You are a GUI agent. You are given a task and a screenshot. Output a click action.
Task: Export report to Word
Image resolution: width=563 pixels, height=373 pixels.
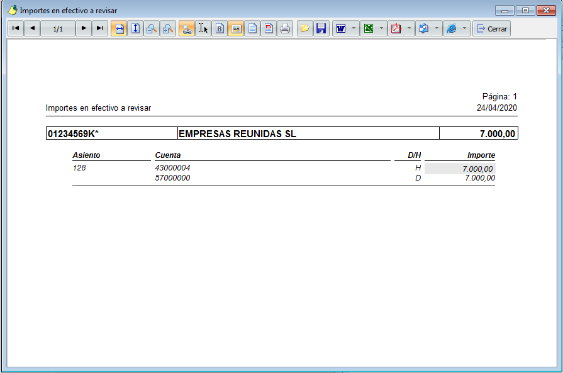340,28
